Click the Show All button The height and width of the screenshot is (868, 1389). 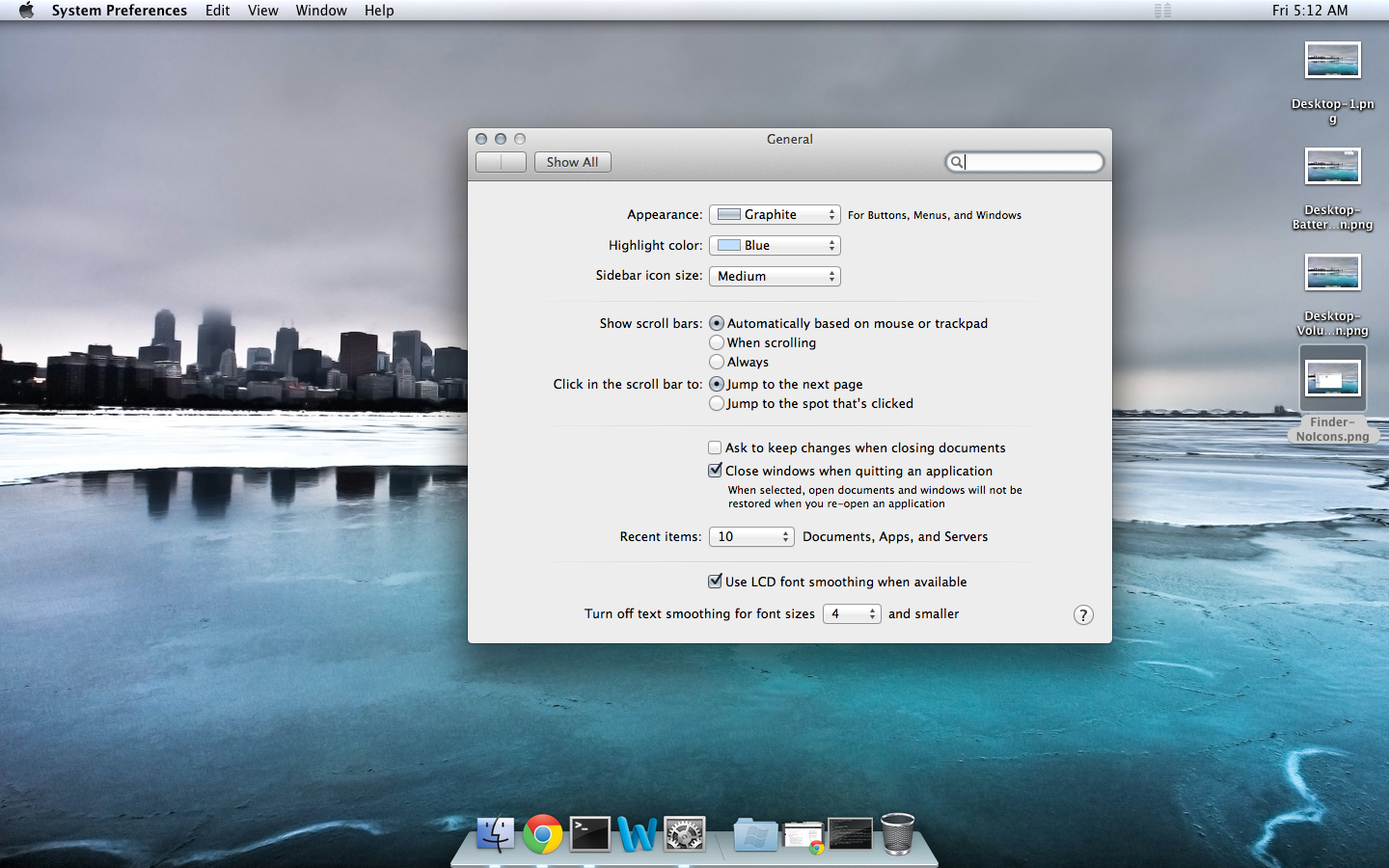tap(572, 162)
